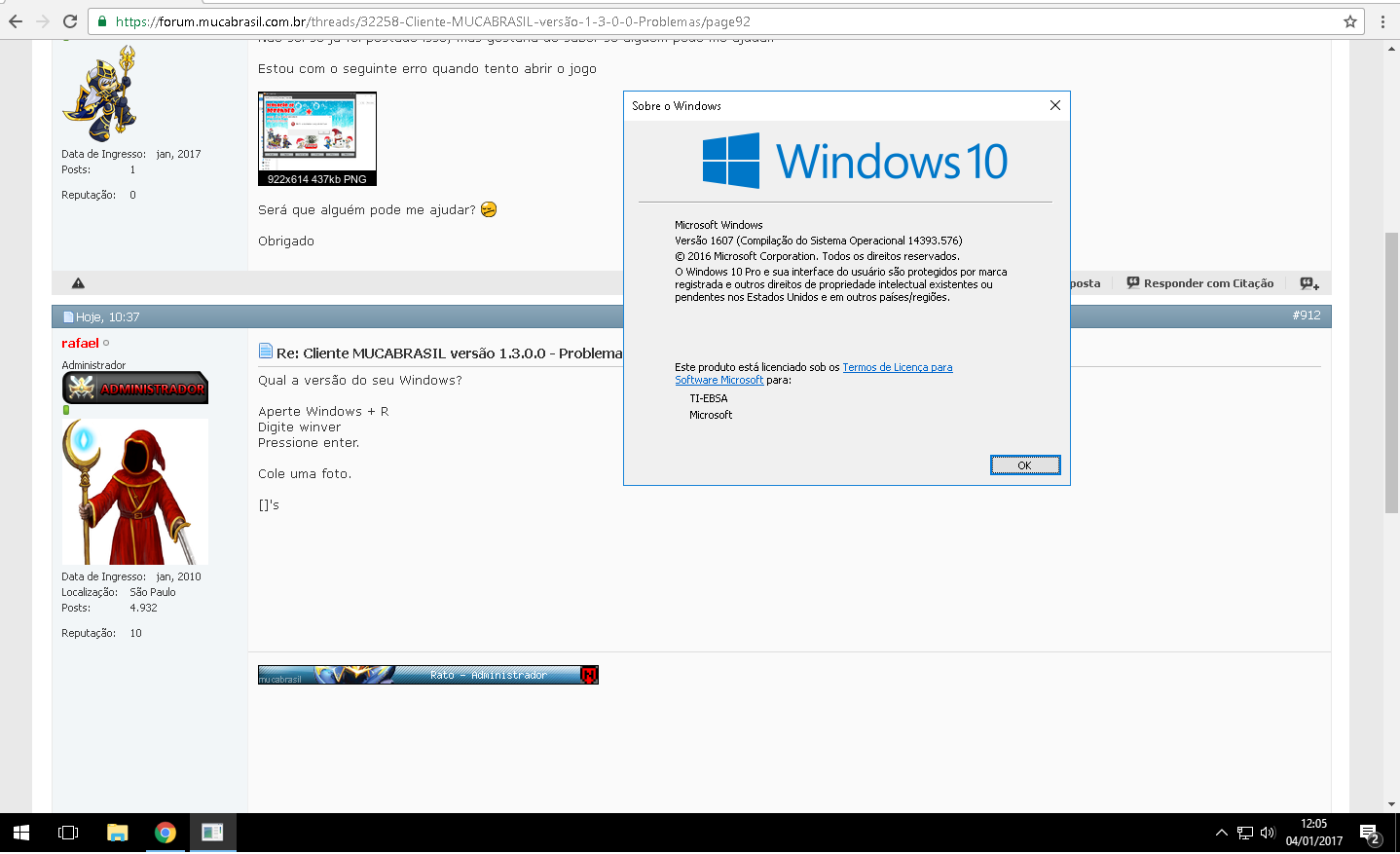This screenshot has height=854, width=1400.
Task: Open the Termos de Licença para Software Microsoft link
Action: 897,367
